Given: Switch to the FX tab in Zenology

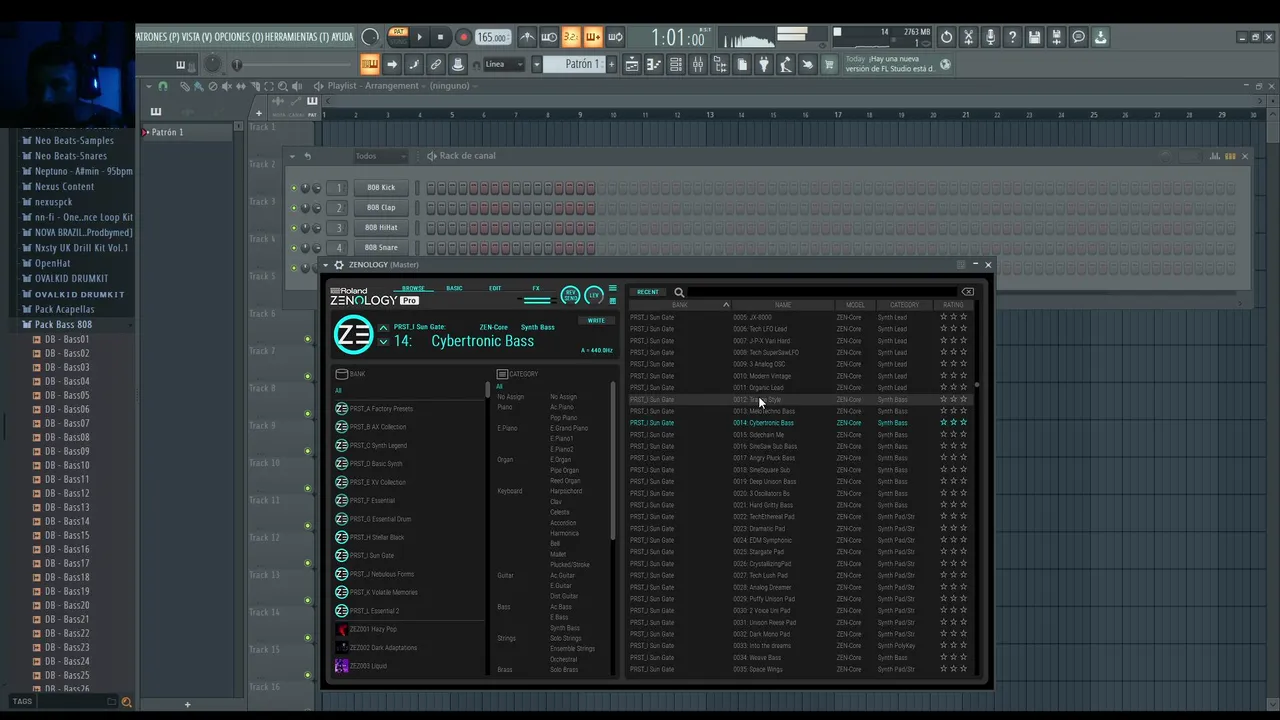Looking at the screenshot, I should click(536, 288).
